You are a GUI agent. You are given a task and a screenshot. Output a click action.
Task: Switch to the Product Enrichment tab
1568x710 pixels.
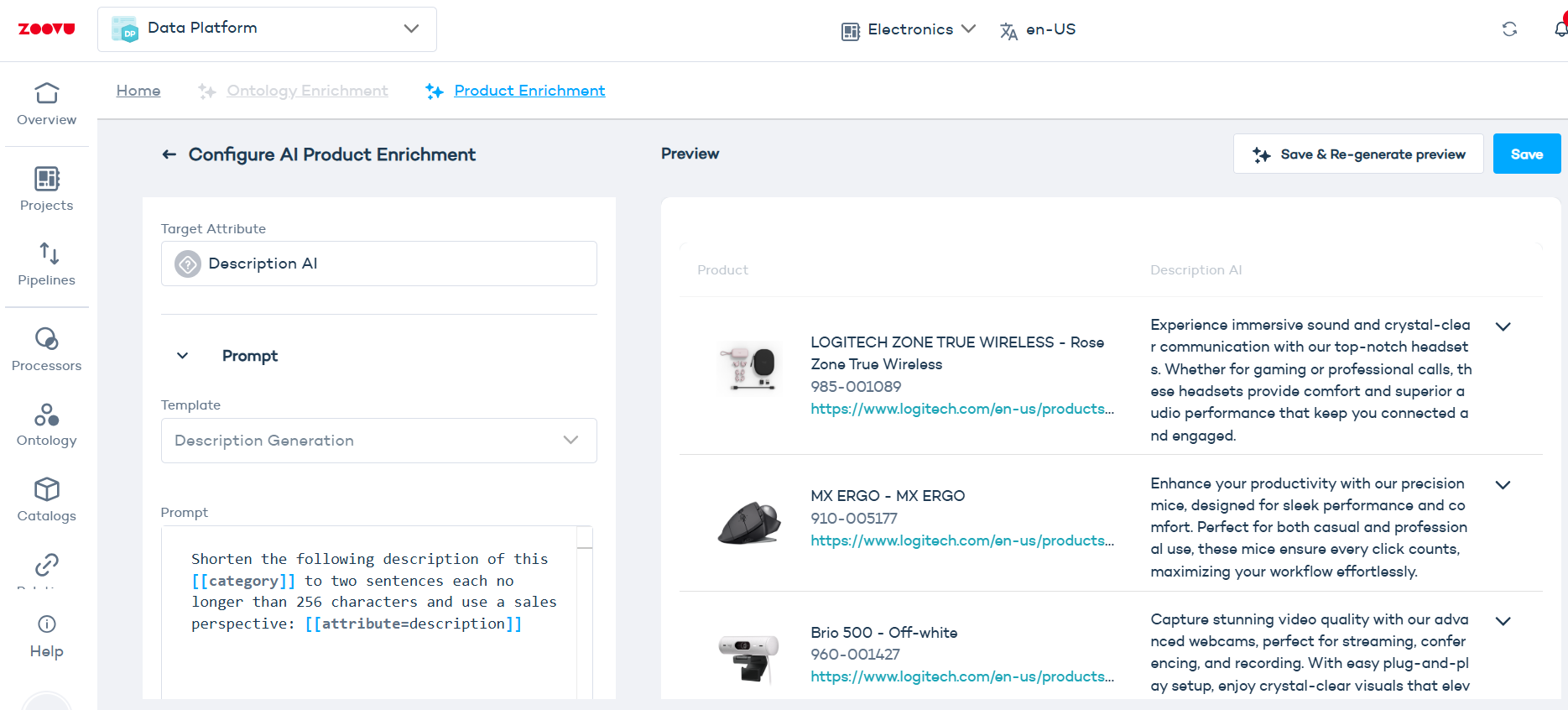529,91
